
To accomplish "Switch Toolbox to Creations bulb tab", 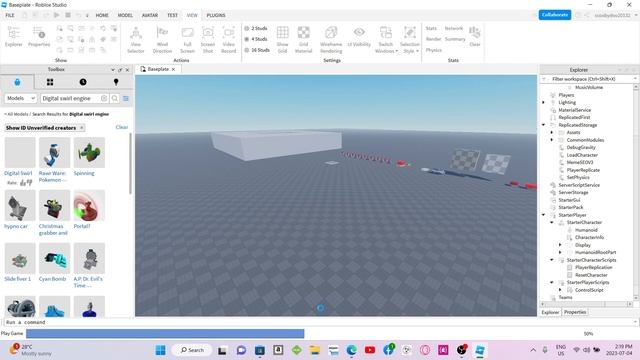I will [x=116, y=82].
